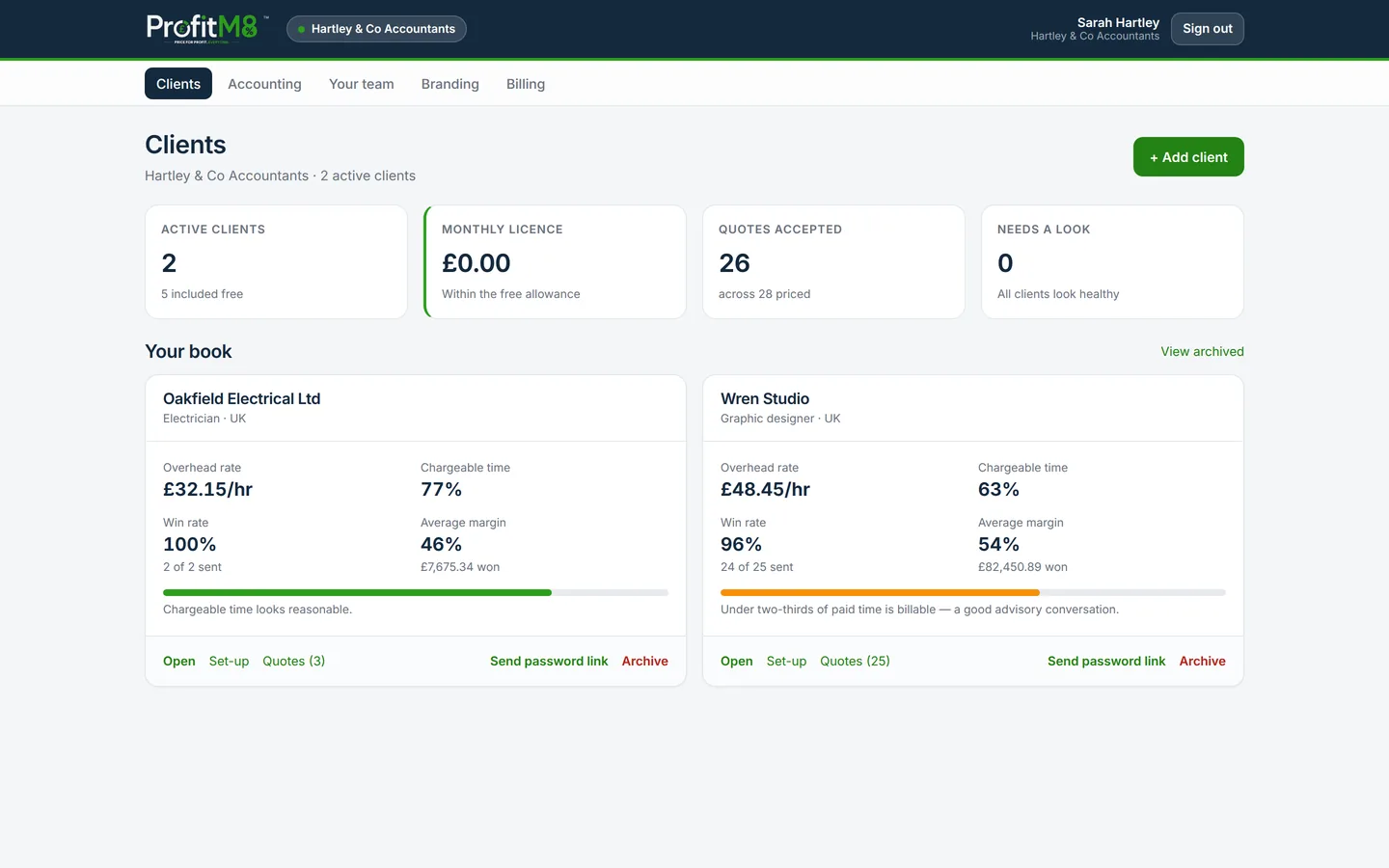Image resolution: width=1389 pixels, height=868 pixels.
Task: Select the Clients tab
Action: tap(178, 84)
